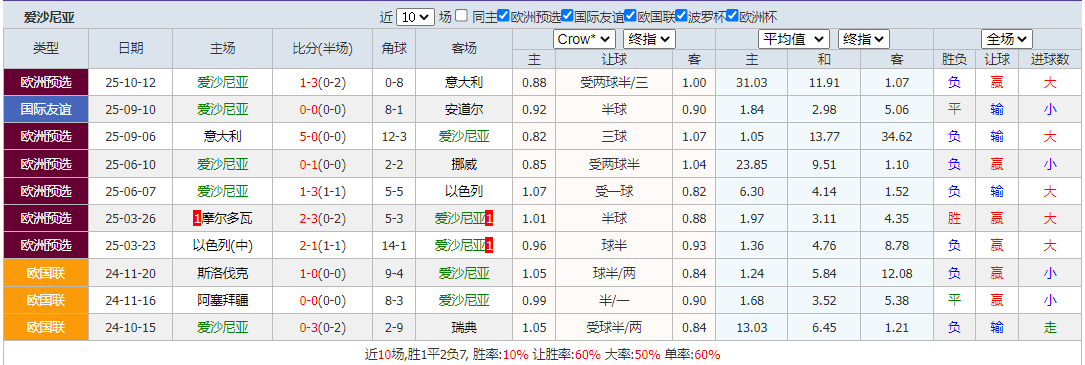This screenshot has width=1085, height=365.
Task: Uncheck the 欧洲预选 filter checkbox
Action: coord(504,16)
